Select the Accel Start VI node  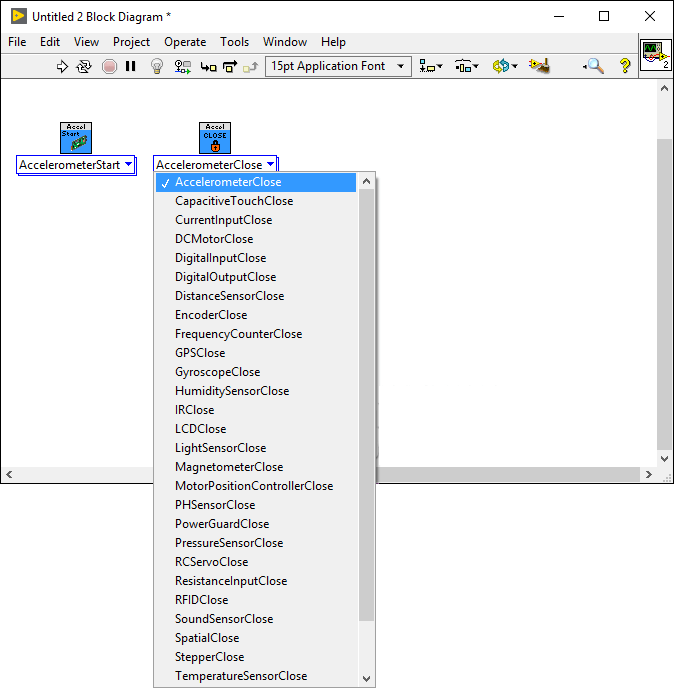click(x=76, y=138)
